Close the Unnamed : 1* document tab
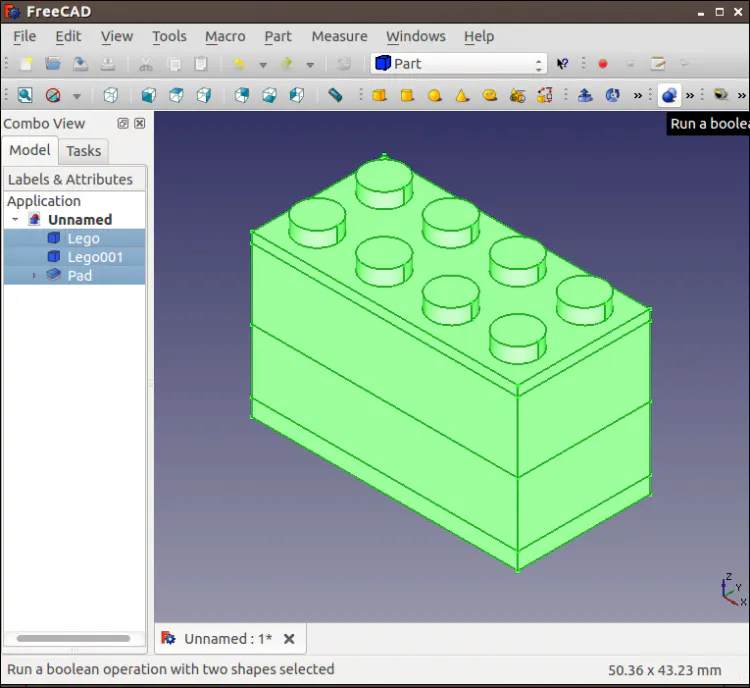750x688 pixels. [289, 639]
